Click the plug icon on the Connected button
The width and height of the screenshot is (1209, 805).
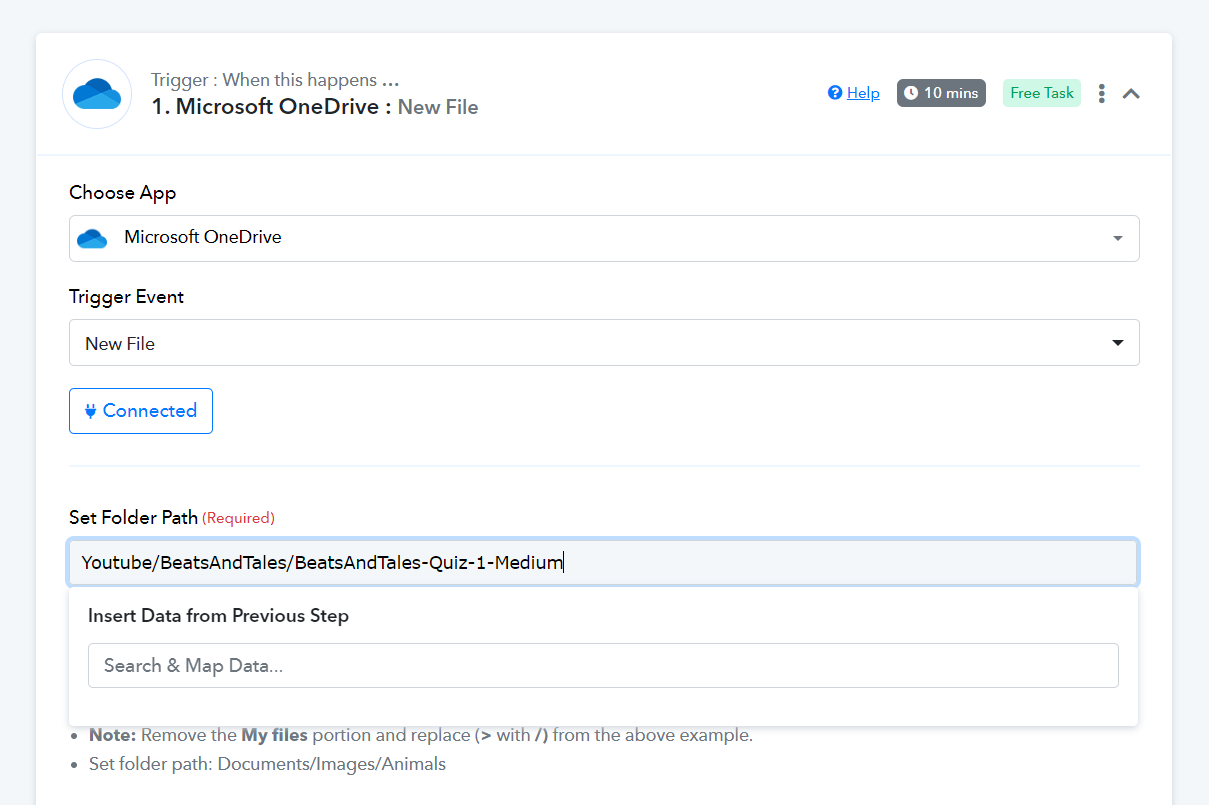90,411
